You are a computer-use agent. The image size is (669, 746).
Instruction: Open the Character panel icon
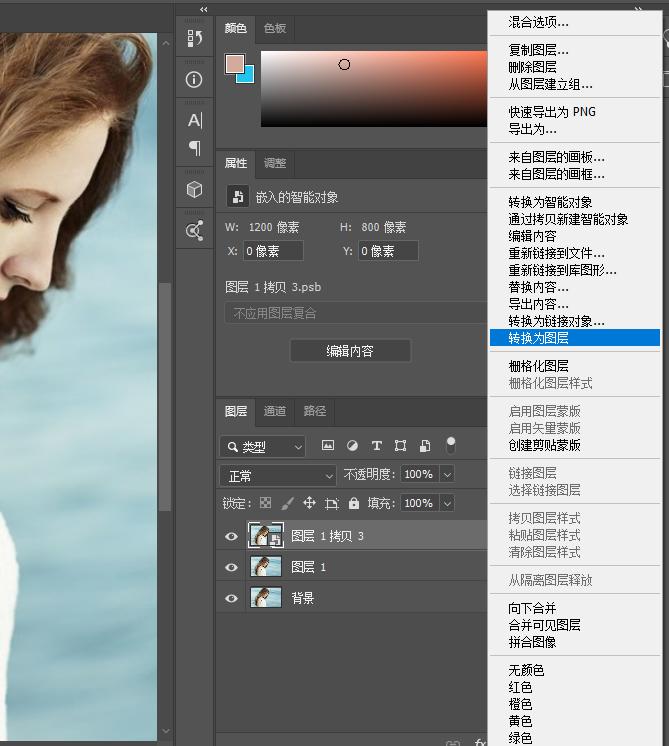[195, 120]
